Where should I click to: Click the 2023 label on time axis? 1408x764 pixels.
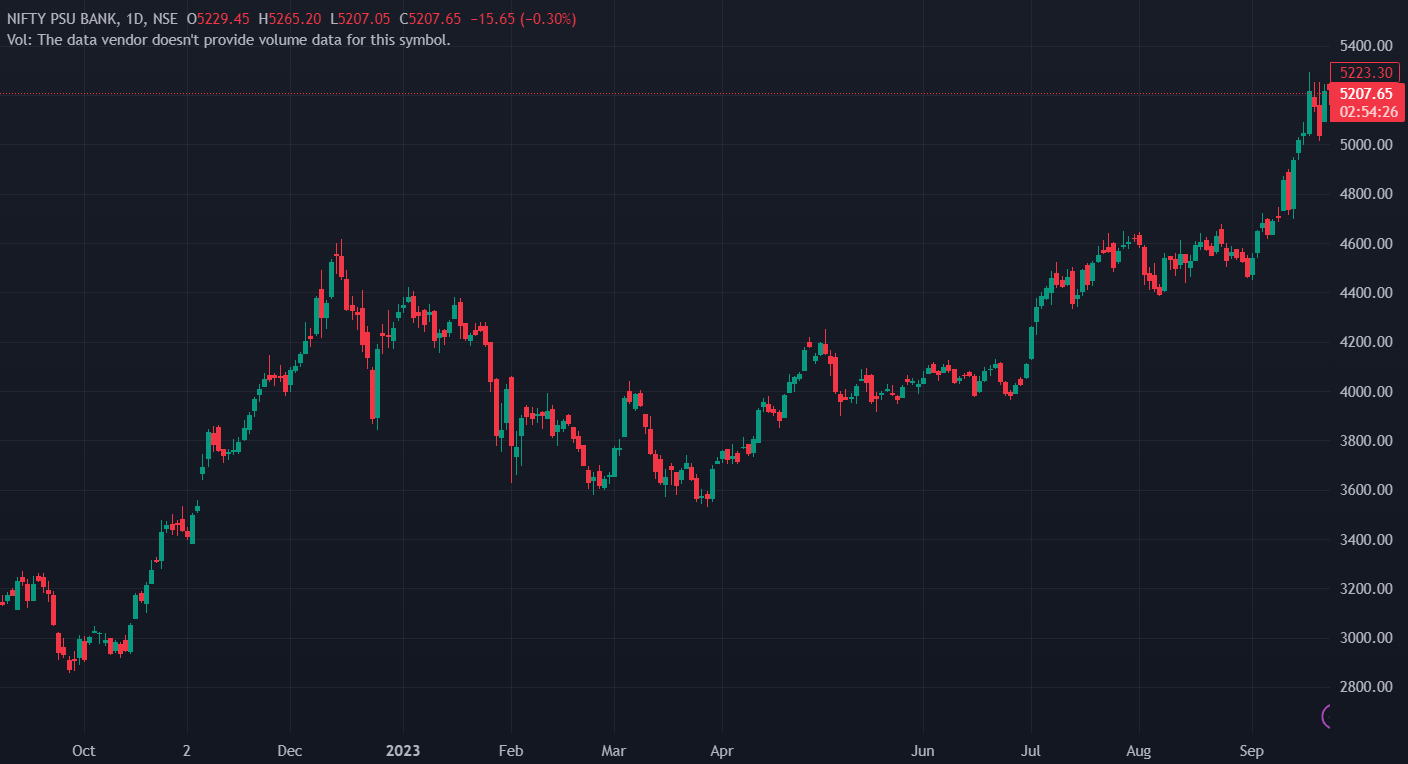pyautogui.click(x=403, y=751)
